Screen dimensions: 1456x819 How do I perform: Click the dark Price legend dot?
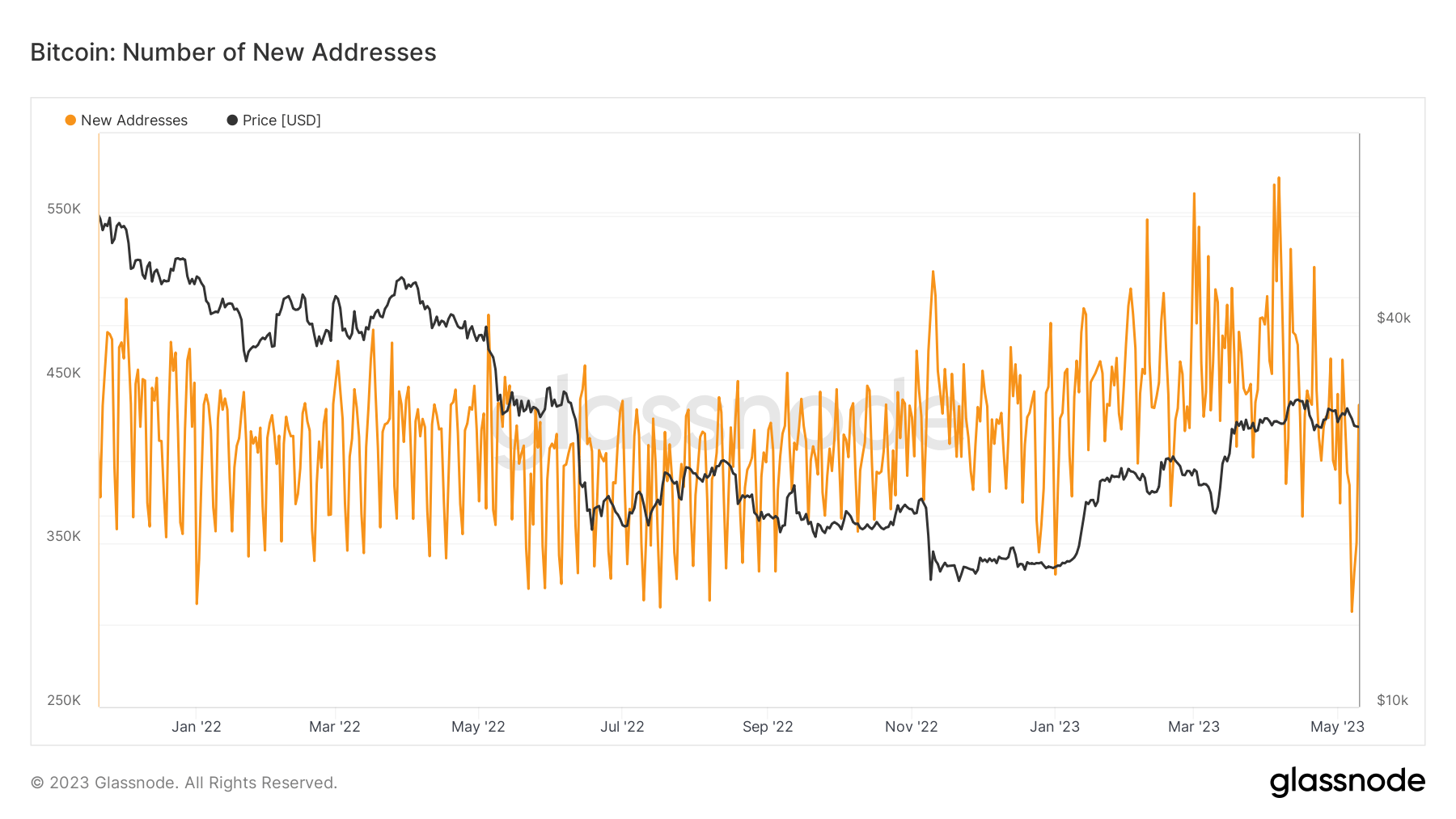[232, 120]
